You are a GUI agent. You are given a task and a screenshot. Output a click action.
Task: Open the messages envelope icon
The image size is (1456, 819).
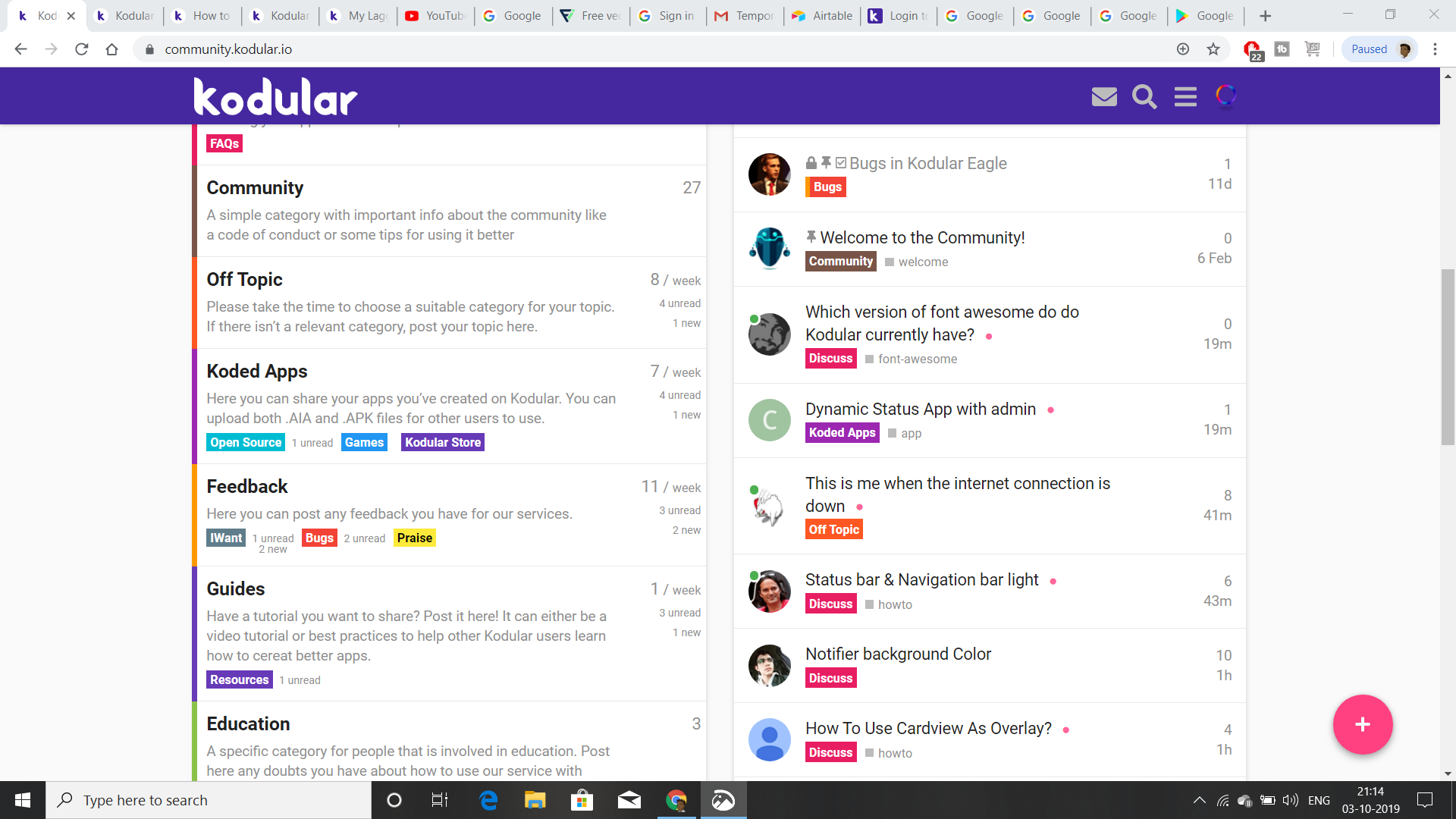(x=1104, y=96)
